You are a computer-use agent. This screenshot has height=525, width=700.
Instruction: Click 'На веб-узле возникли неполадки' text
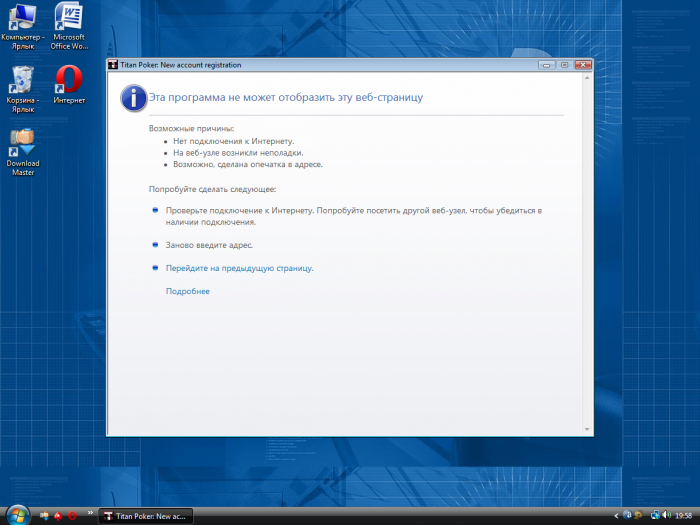point(238,153)
